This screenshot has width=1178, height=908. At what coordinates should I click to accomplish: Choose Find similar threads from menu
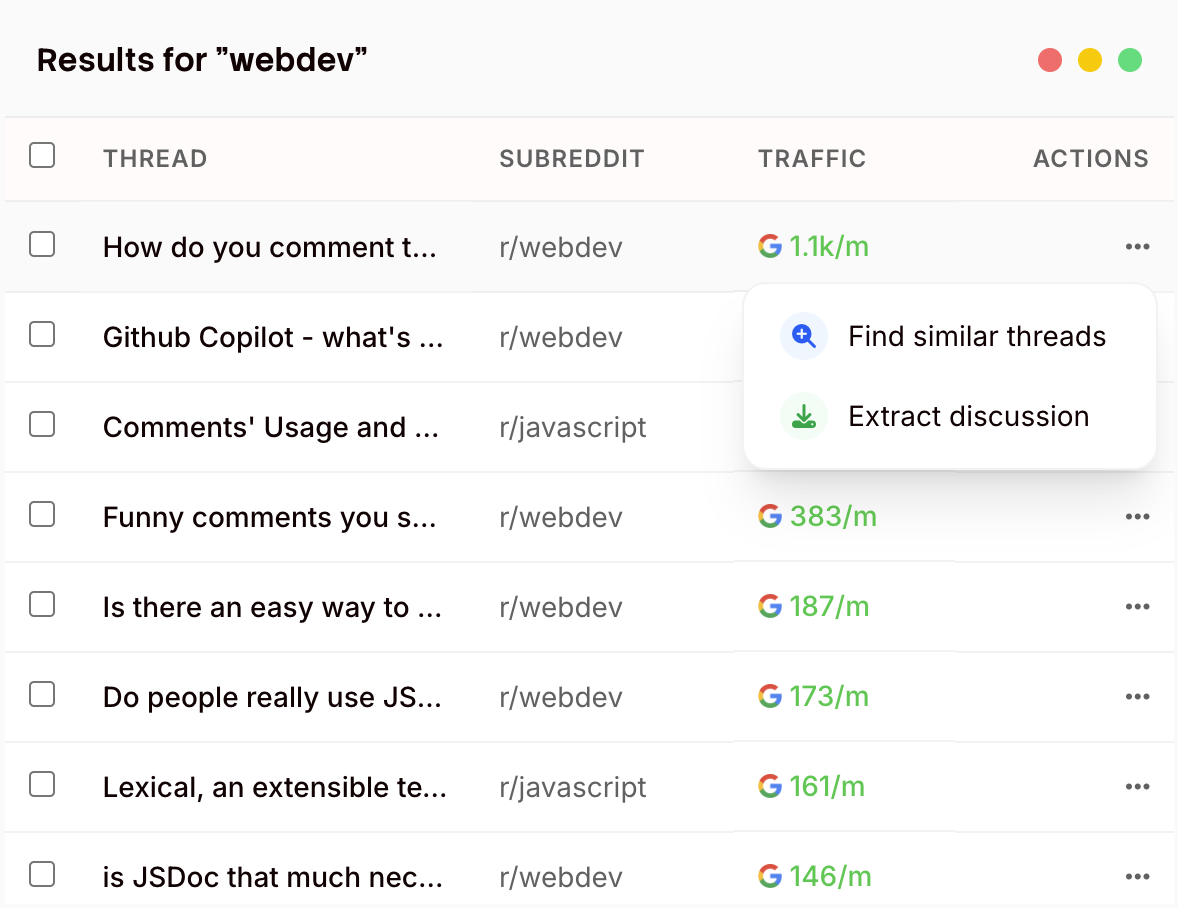[976, 336]
